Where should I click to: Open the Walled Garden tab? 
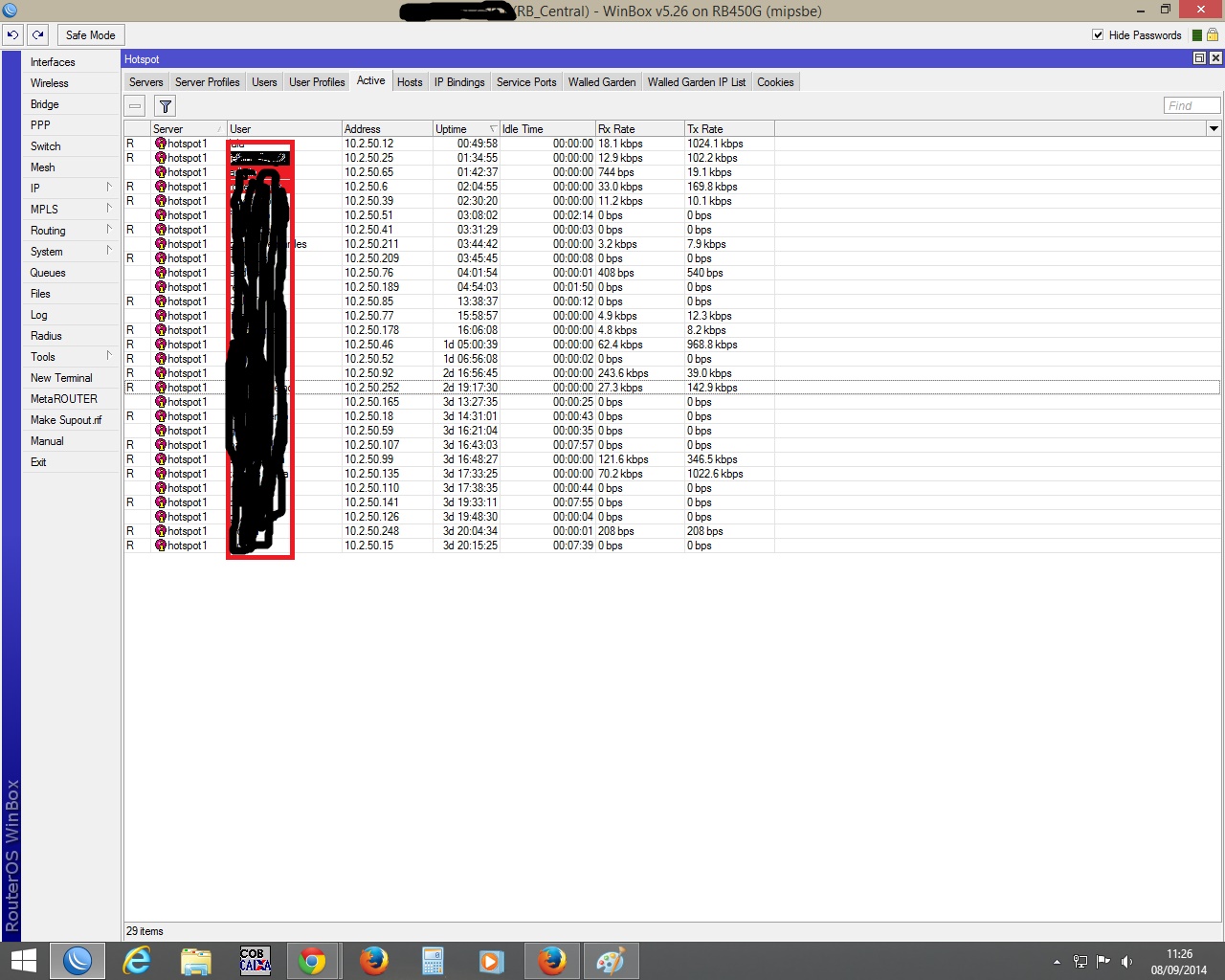pos(602,82)
